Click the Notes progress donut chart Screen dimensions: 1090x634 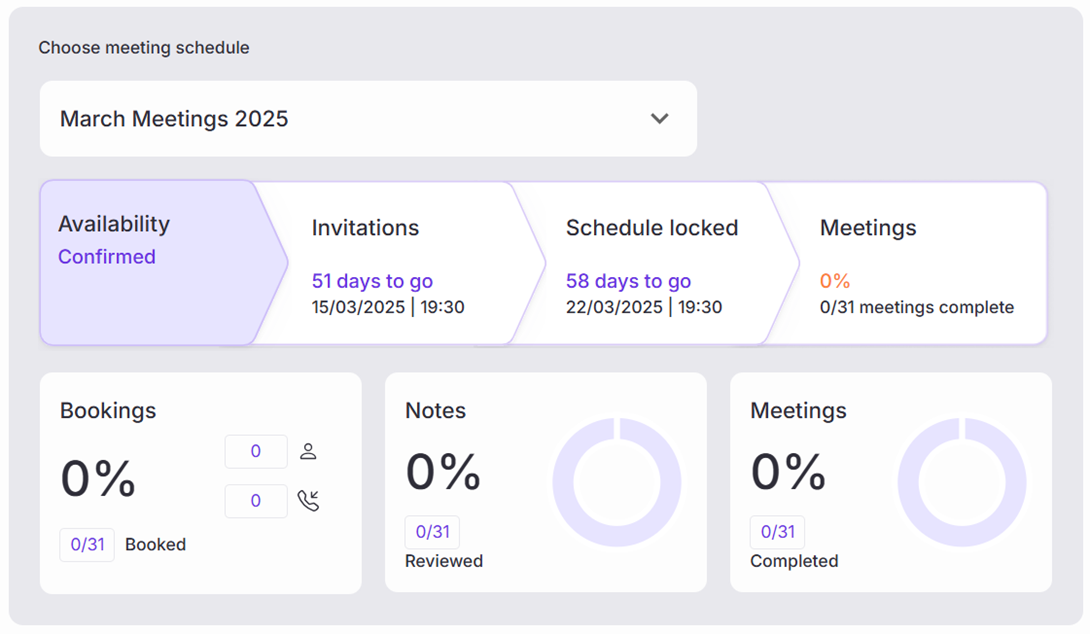click(x=617, y=483)
